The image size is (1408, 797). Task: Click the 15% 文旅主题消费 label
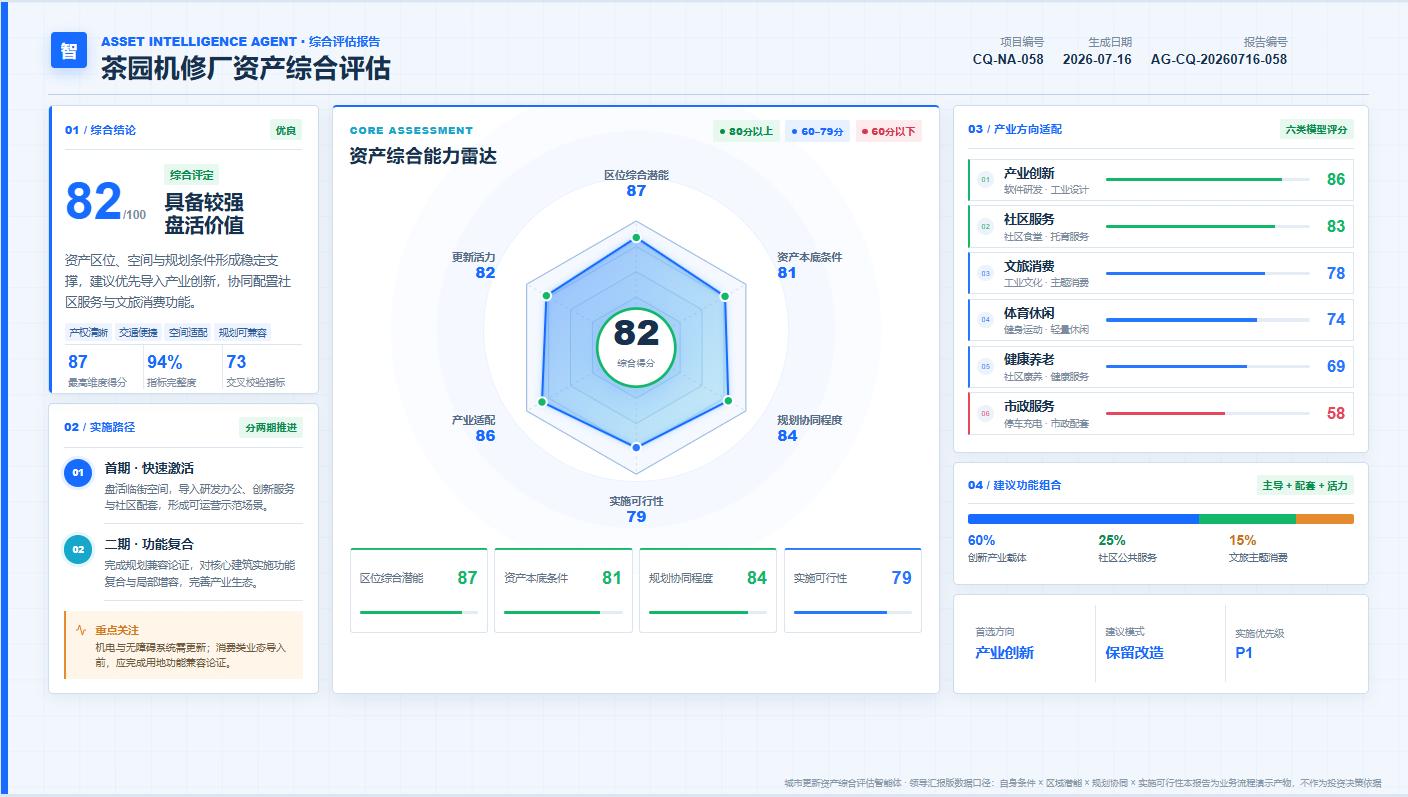pos(1258,548)
